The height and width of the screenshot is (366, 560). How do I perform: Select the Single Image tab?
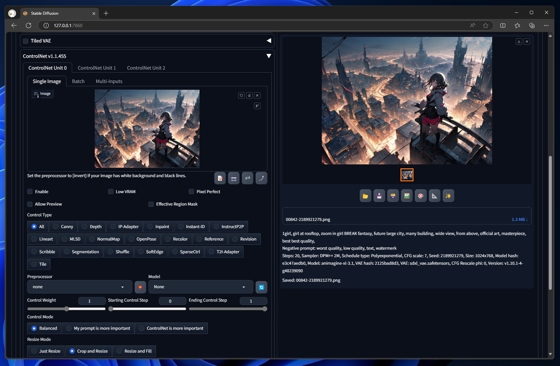(x=47, y=81)
